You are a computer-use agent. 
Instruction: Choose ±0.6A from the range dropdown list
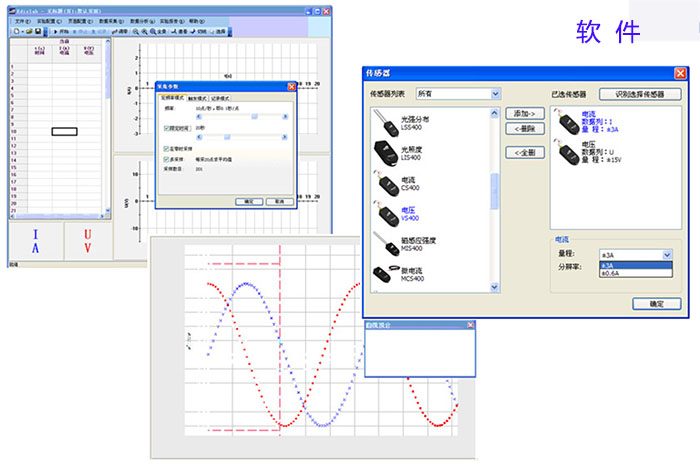[630, 274]
